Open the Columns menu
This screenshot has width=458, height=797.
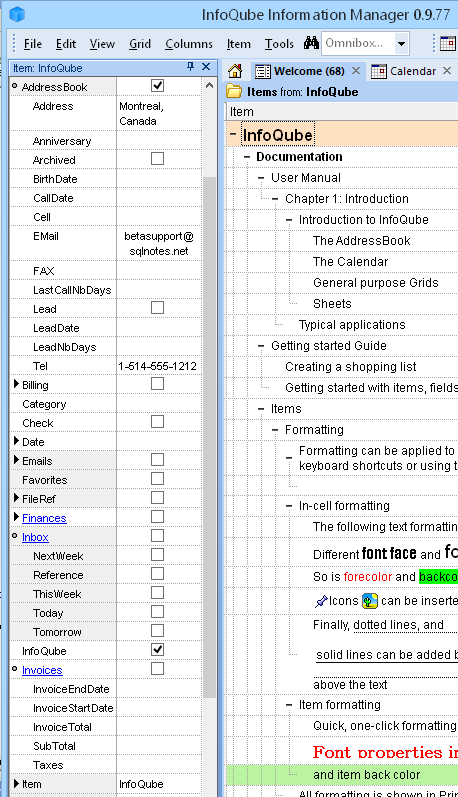click(x=189, y=44)
